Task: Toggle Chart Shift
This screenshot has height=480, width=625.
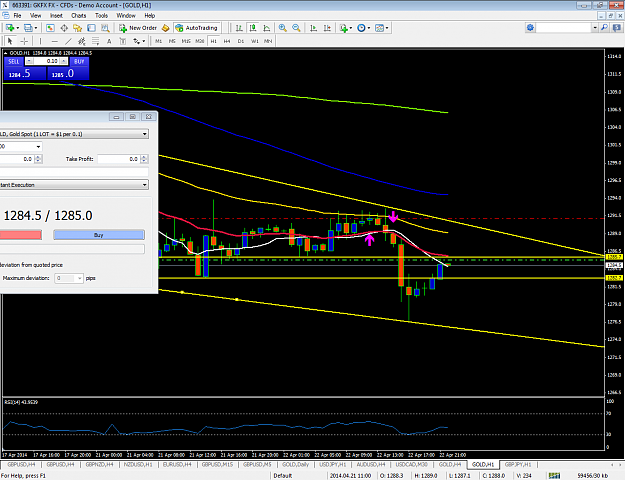Action: click(327, 28)
